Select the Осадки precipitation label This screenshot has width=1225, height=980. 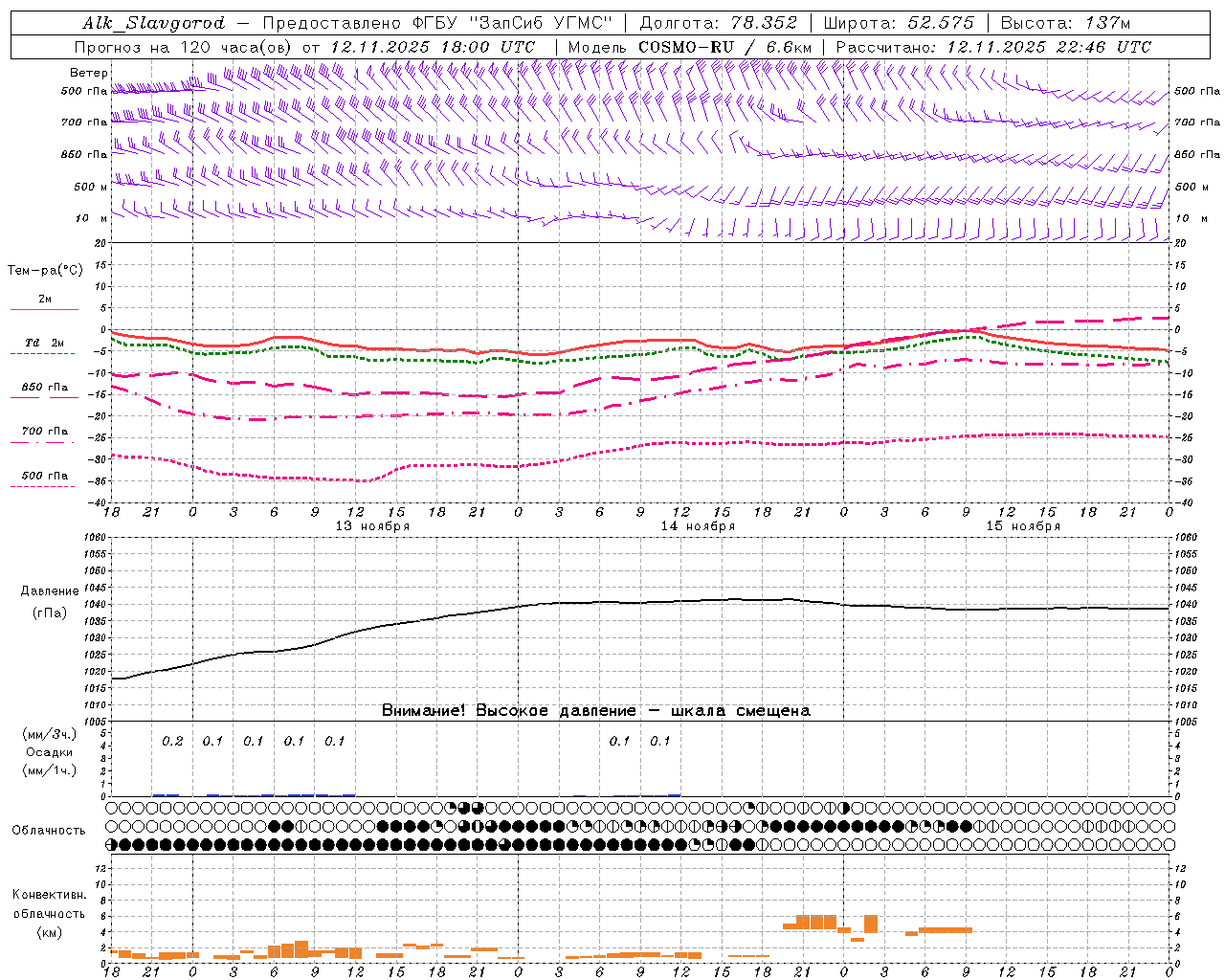coord(50,752)
